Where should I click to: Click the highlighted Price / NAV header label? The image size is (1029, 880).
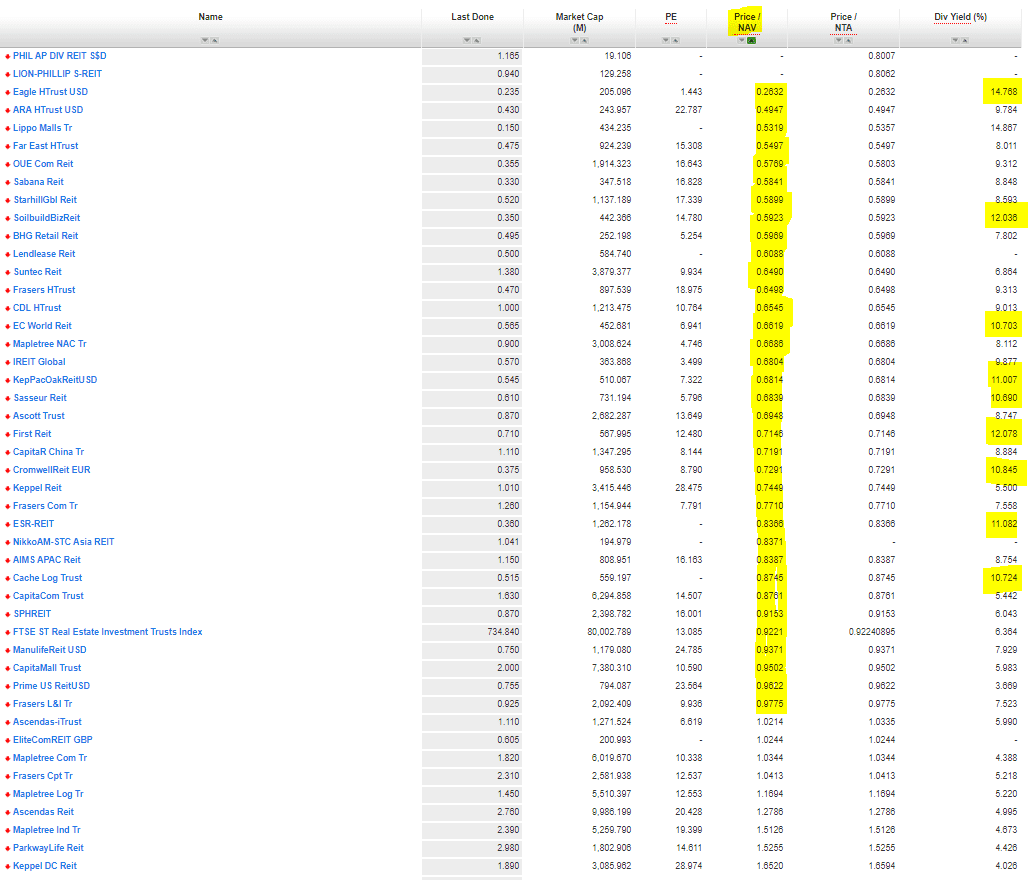point(747,22)
